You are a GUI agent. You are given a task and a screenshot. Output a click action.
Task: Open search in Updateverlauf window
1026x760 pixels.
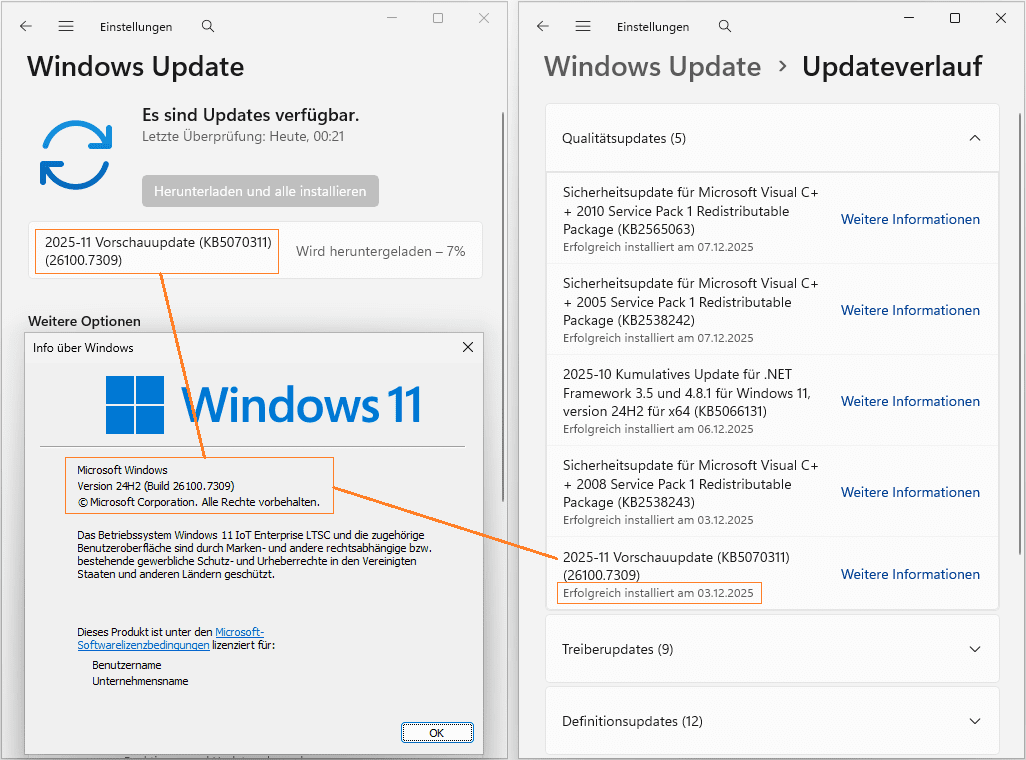tap(724, 26)
